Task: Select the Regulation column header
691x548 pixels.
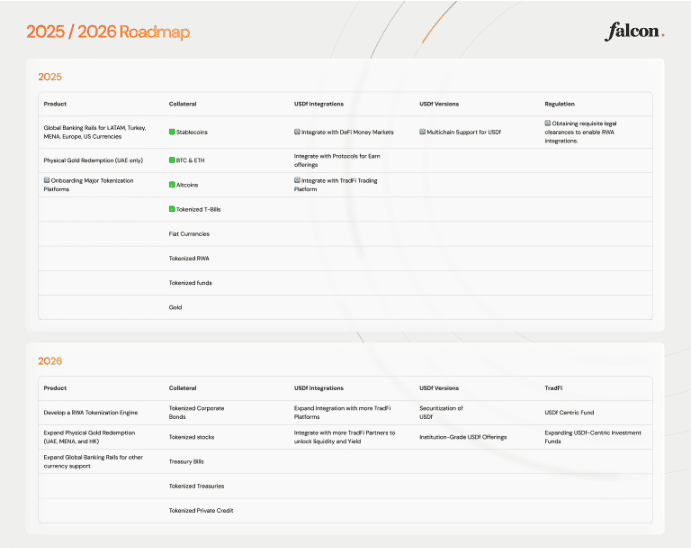Action: pyautogui.click(x=560, y=104)
